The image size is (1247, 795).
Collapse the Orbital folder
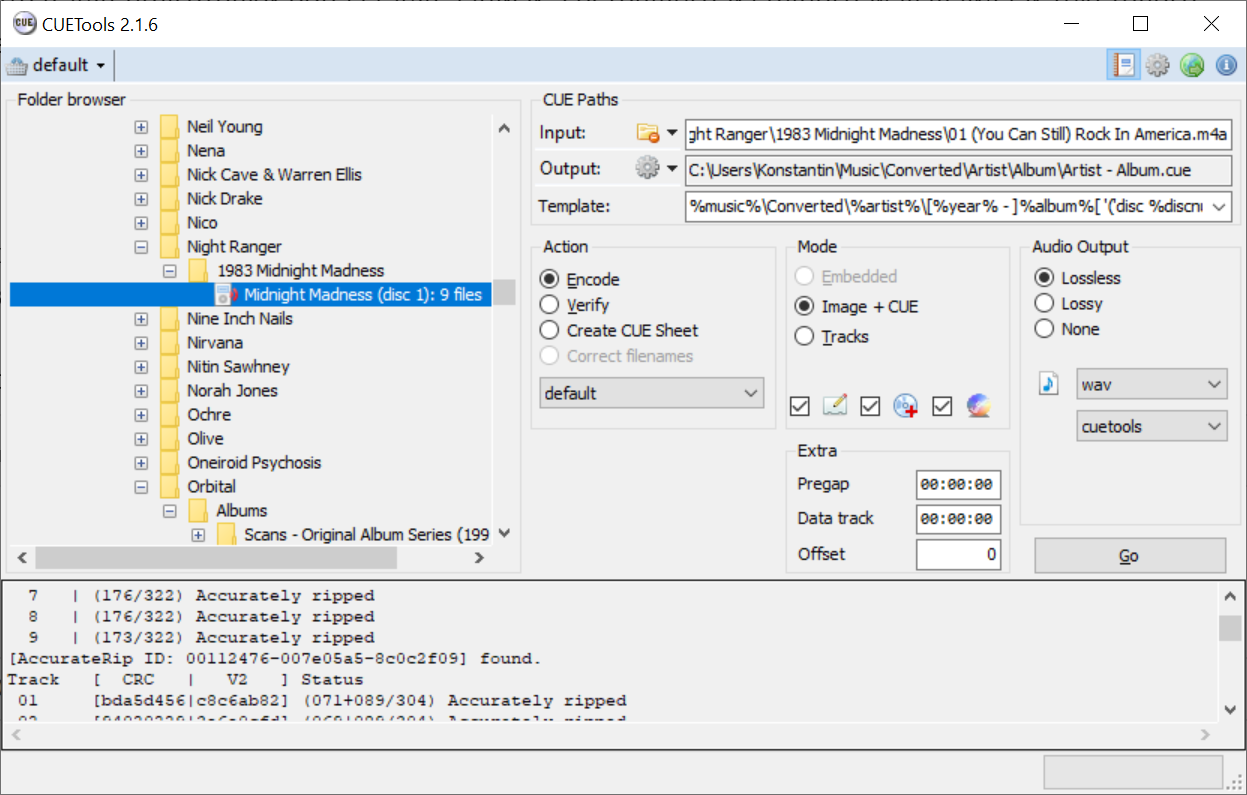[x=141, y=487]
